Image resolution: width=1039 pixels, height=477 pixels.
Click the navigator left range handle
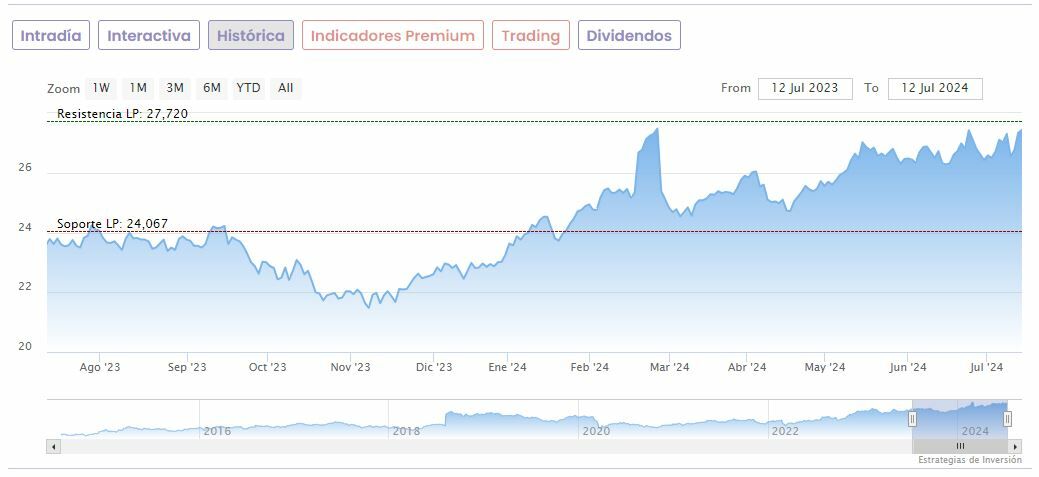point(912,419)
